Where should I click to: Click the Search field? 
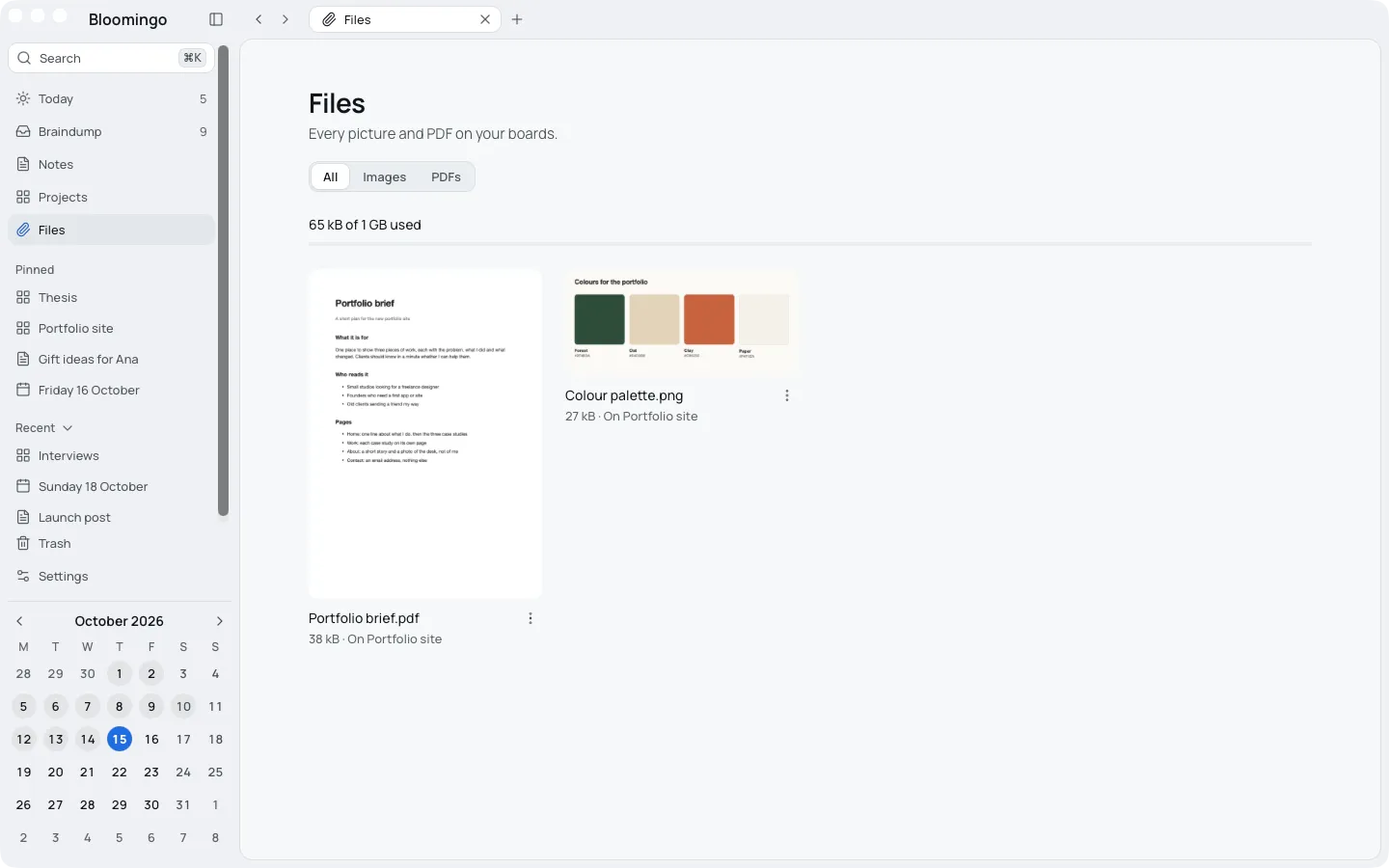111,58
